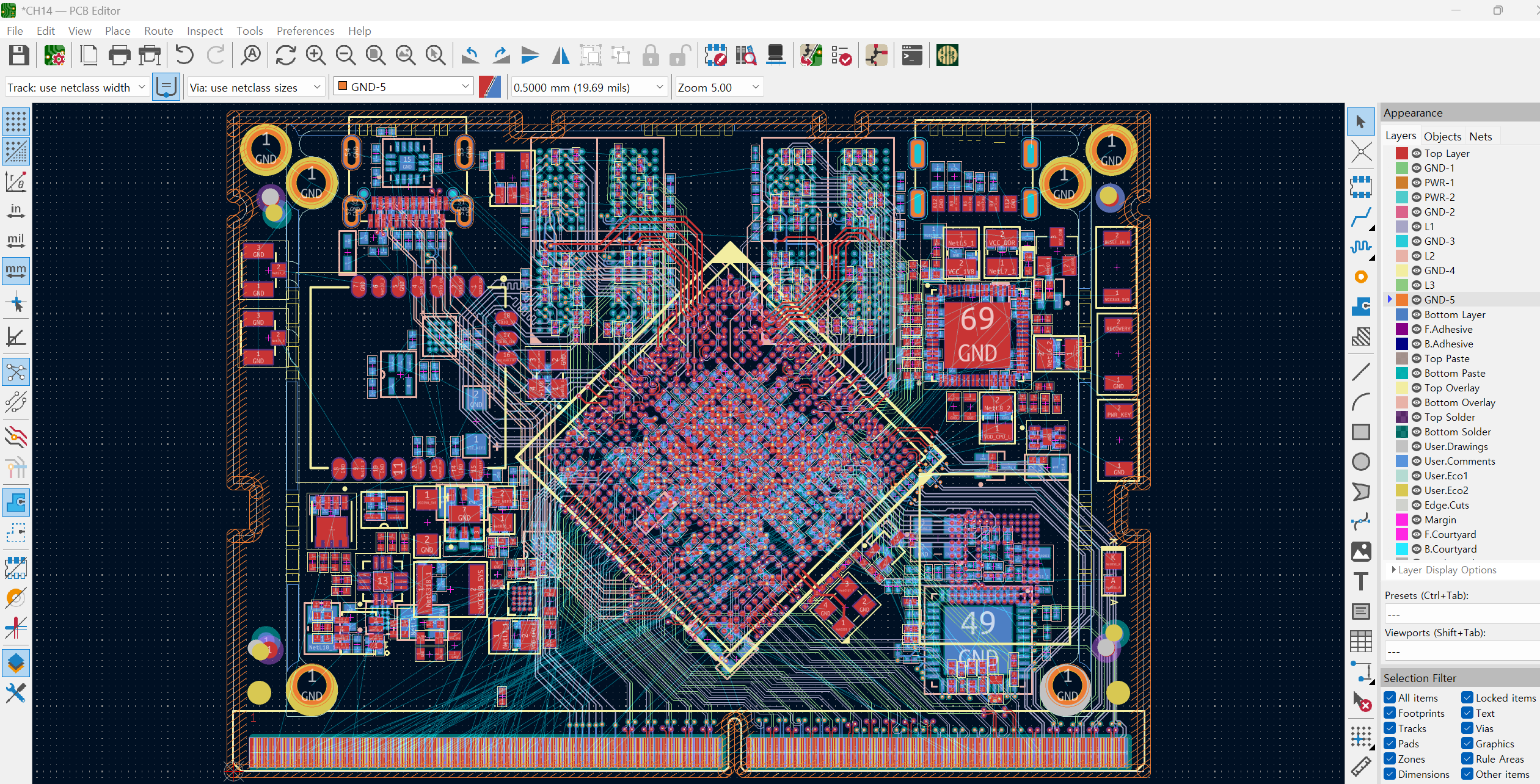The image size is (1540, 784).
Task: Activate the Add Text tool
Action: tap(1362, 581)
